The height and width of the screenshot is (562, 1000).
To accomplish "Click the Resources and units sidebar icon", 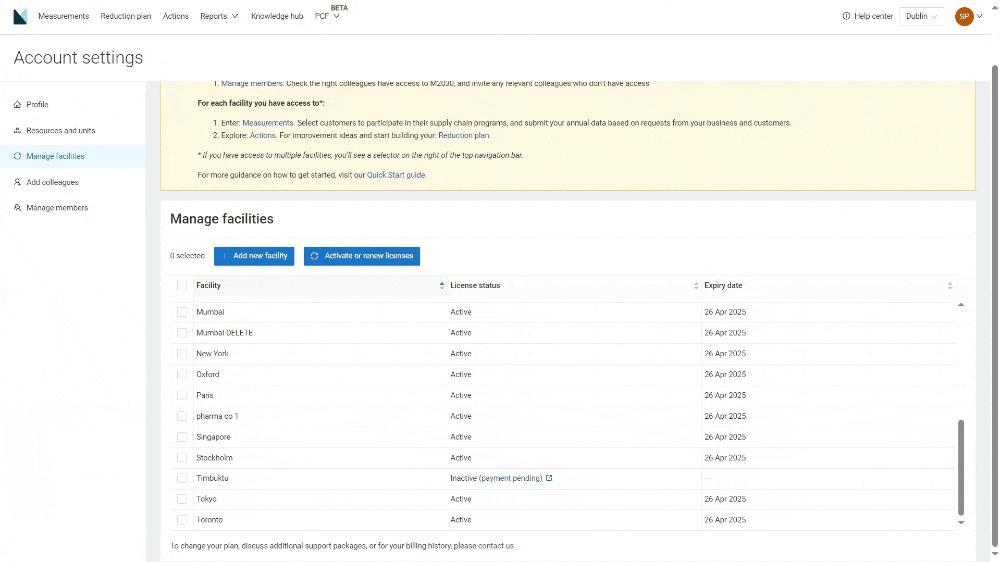I will point(18,130).
